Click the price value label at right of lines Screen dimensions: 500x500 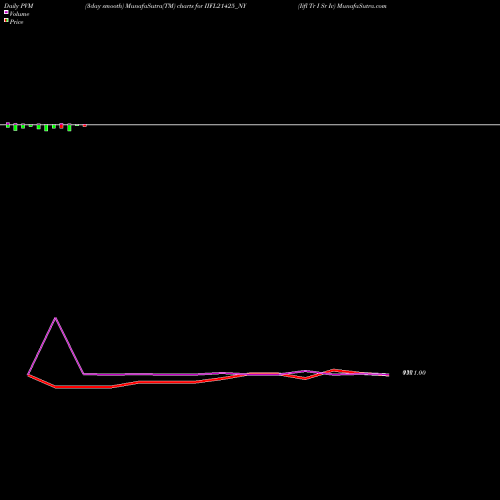[x=414, y=373]
